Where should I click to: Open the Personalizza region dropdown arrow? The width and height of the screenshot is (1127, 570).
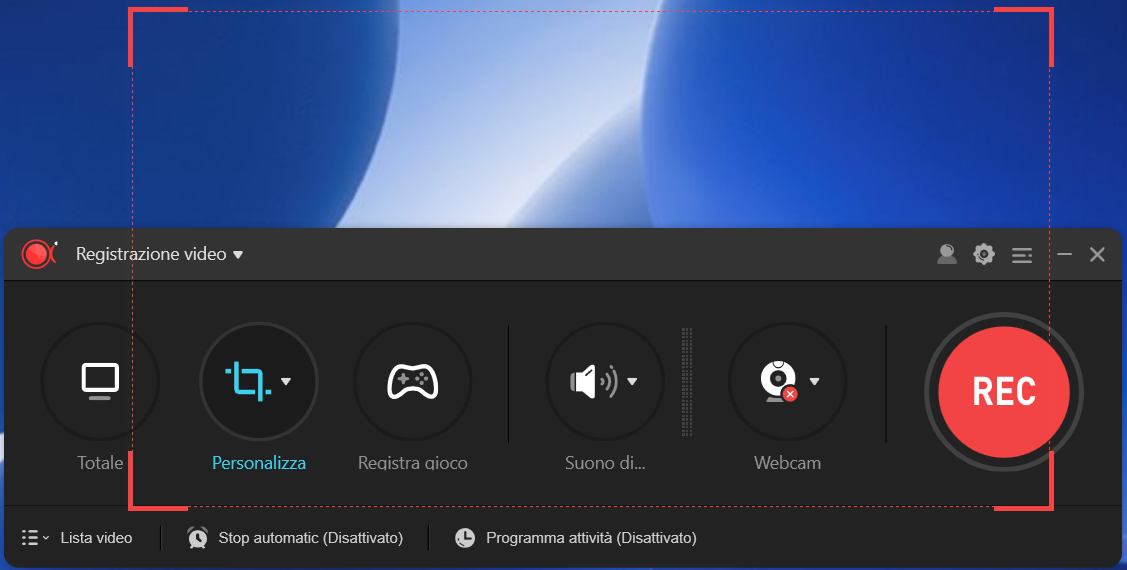[x=286, y=381]
